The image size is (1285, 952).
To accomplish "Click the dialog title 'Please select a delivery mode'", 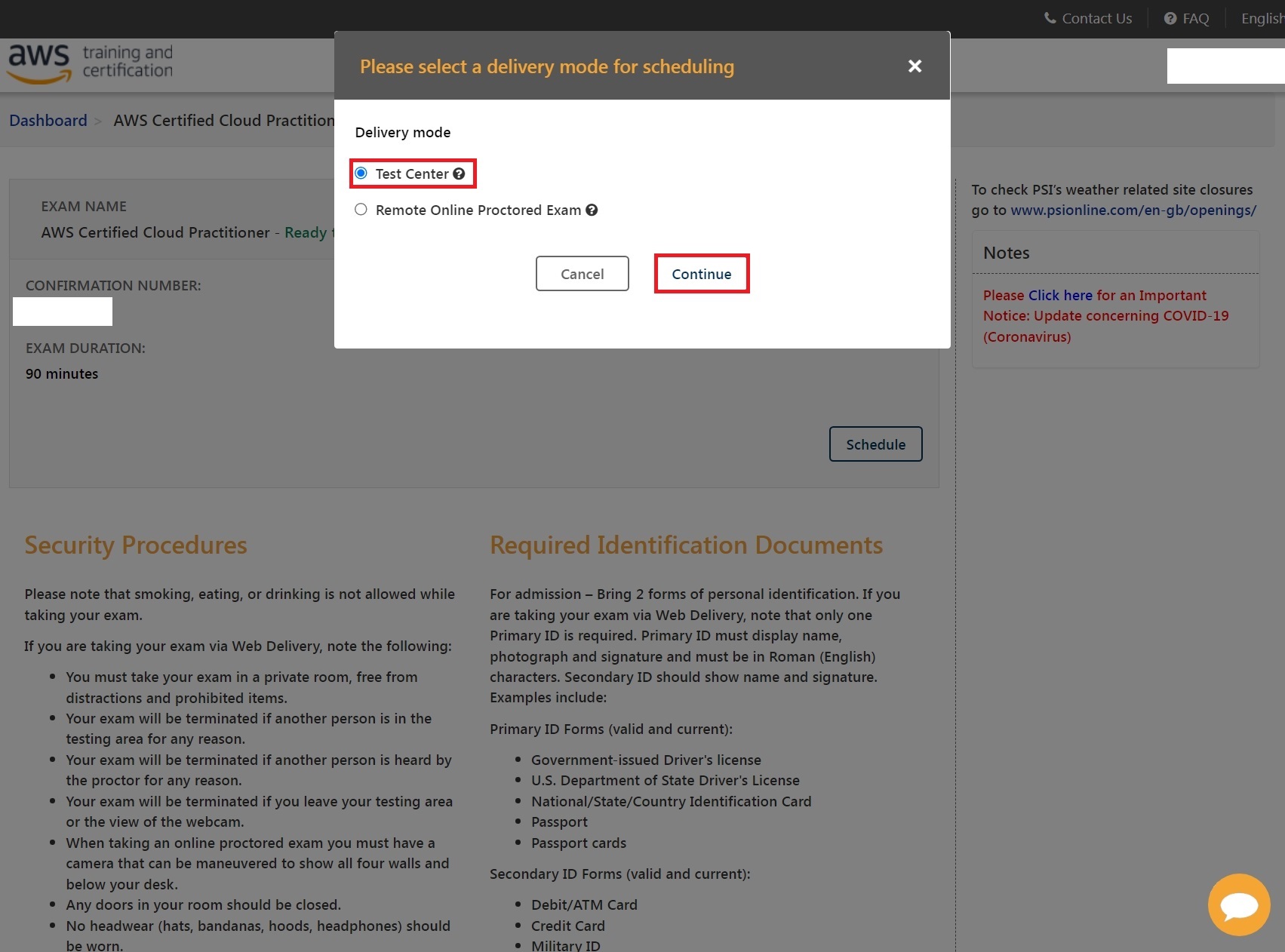I will point(547,66).
